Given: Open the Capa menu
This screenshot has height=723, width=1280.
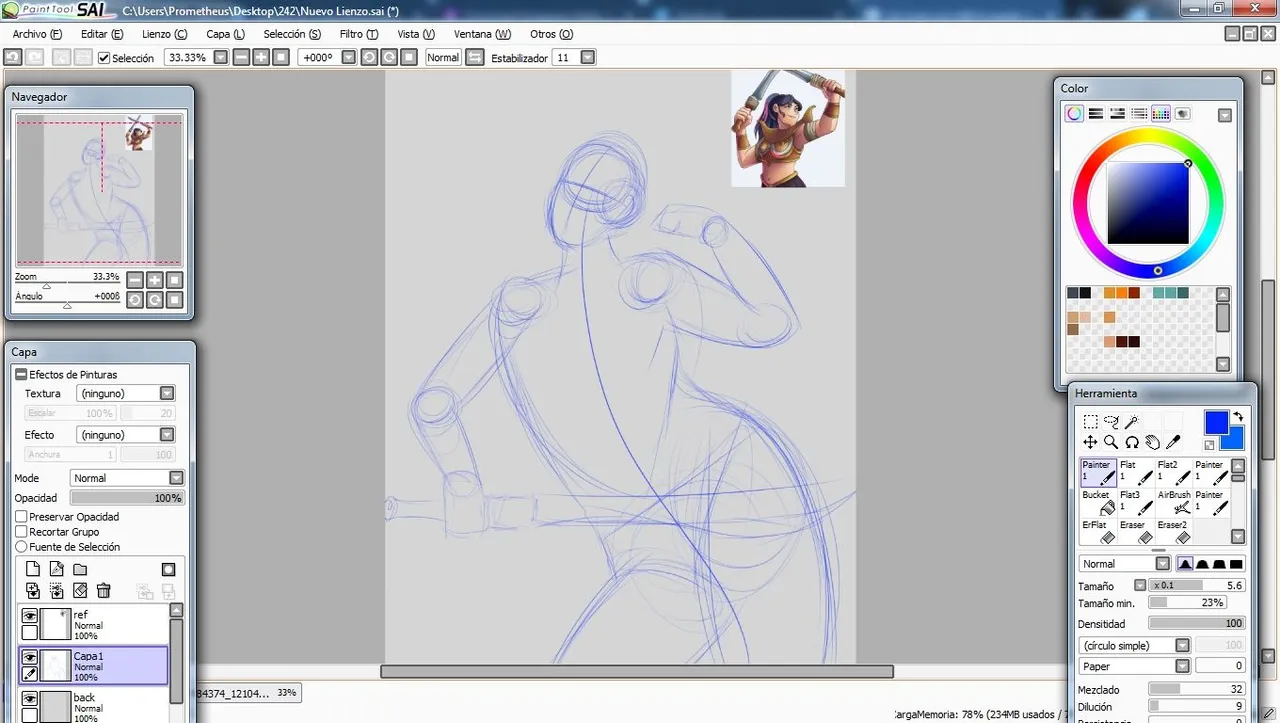Looking at the screenshot, I should (225, 34).
